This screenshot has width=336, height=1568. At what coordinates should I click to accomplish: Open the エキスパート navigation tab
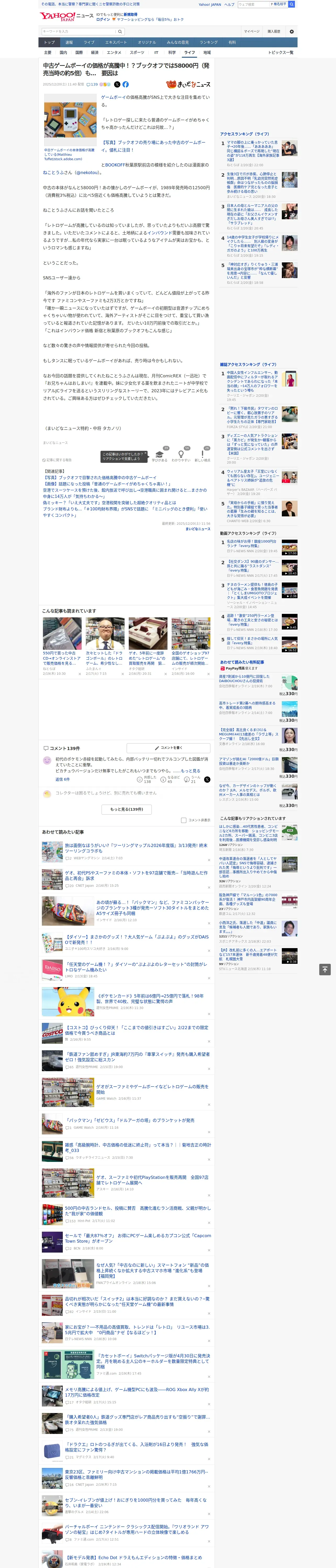pos(116,43)
